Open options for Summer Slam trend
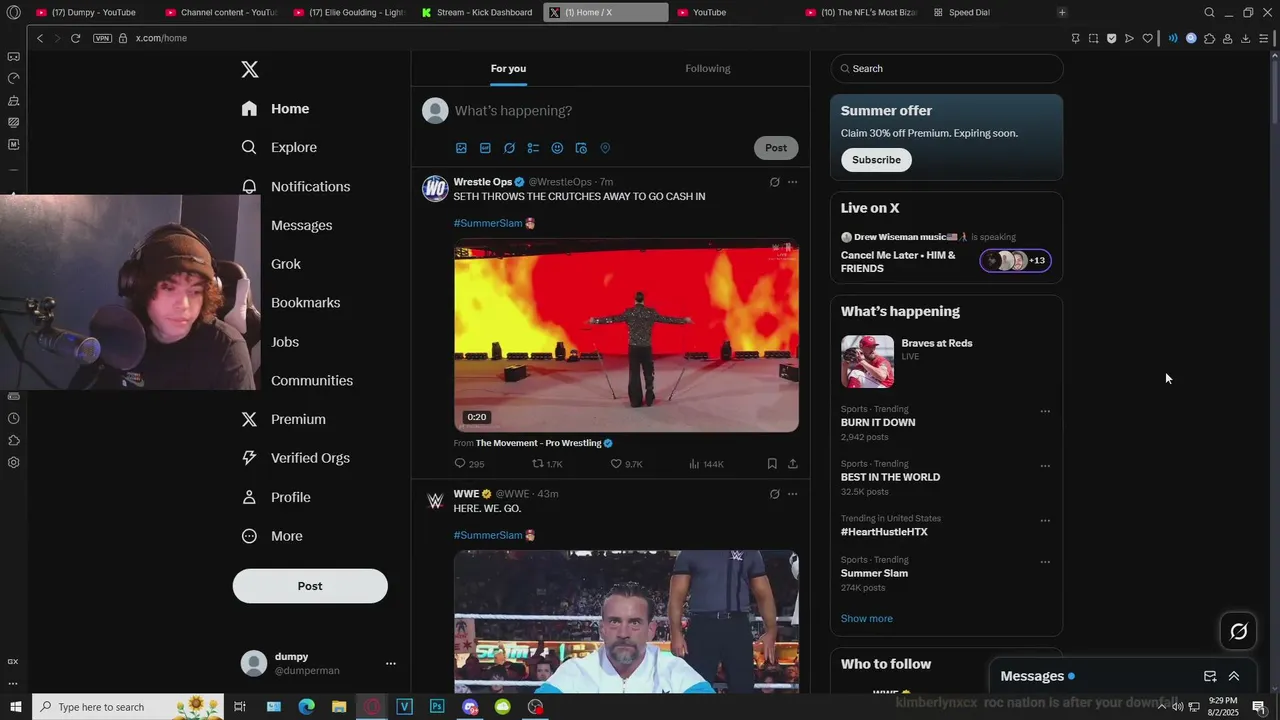This screenshot has height=720, width=1280. coord(1045,562)
